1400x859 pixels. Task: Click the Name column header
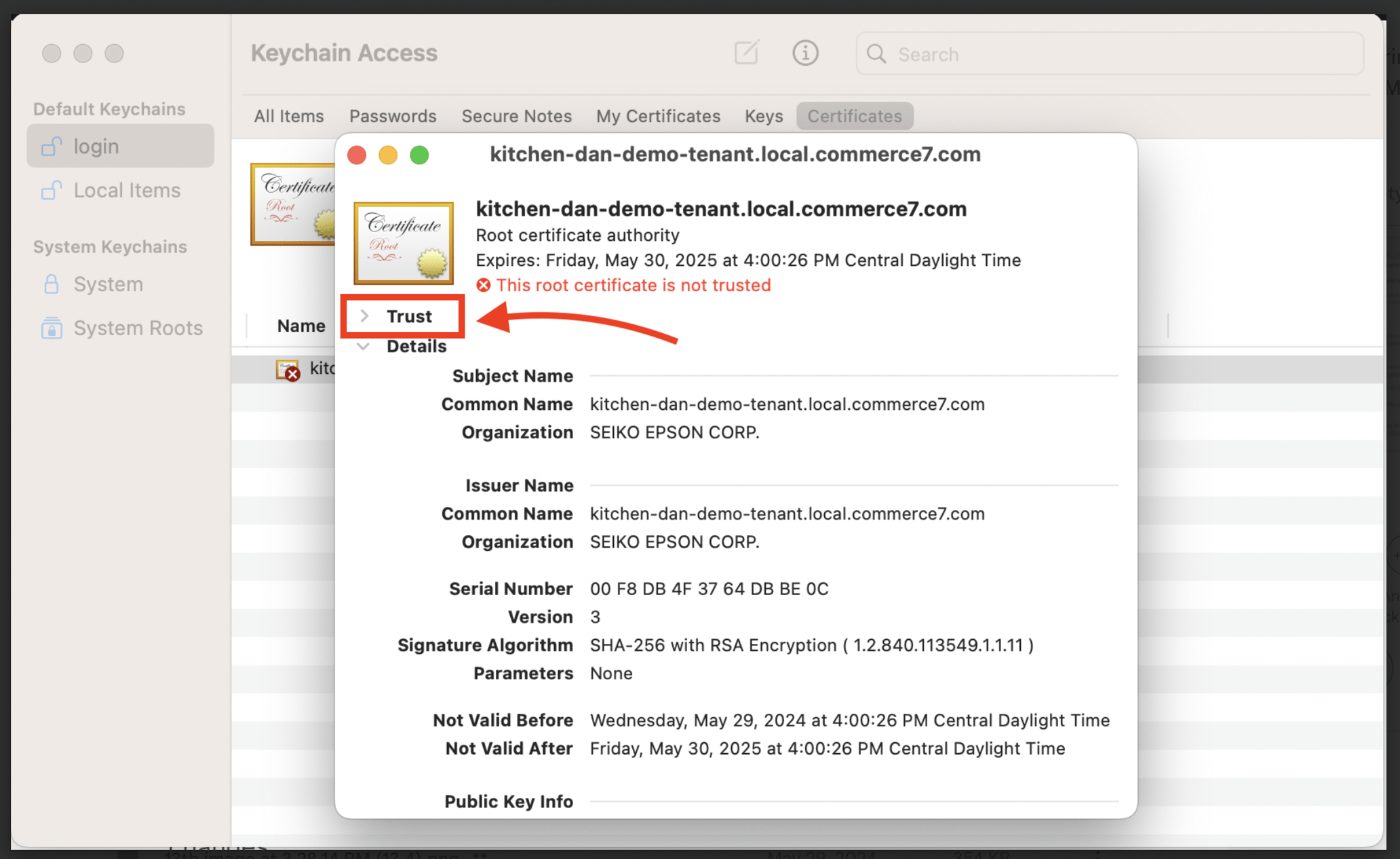(x=300, y=326)
